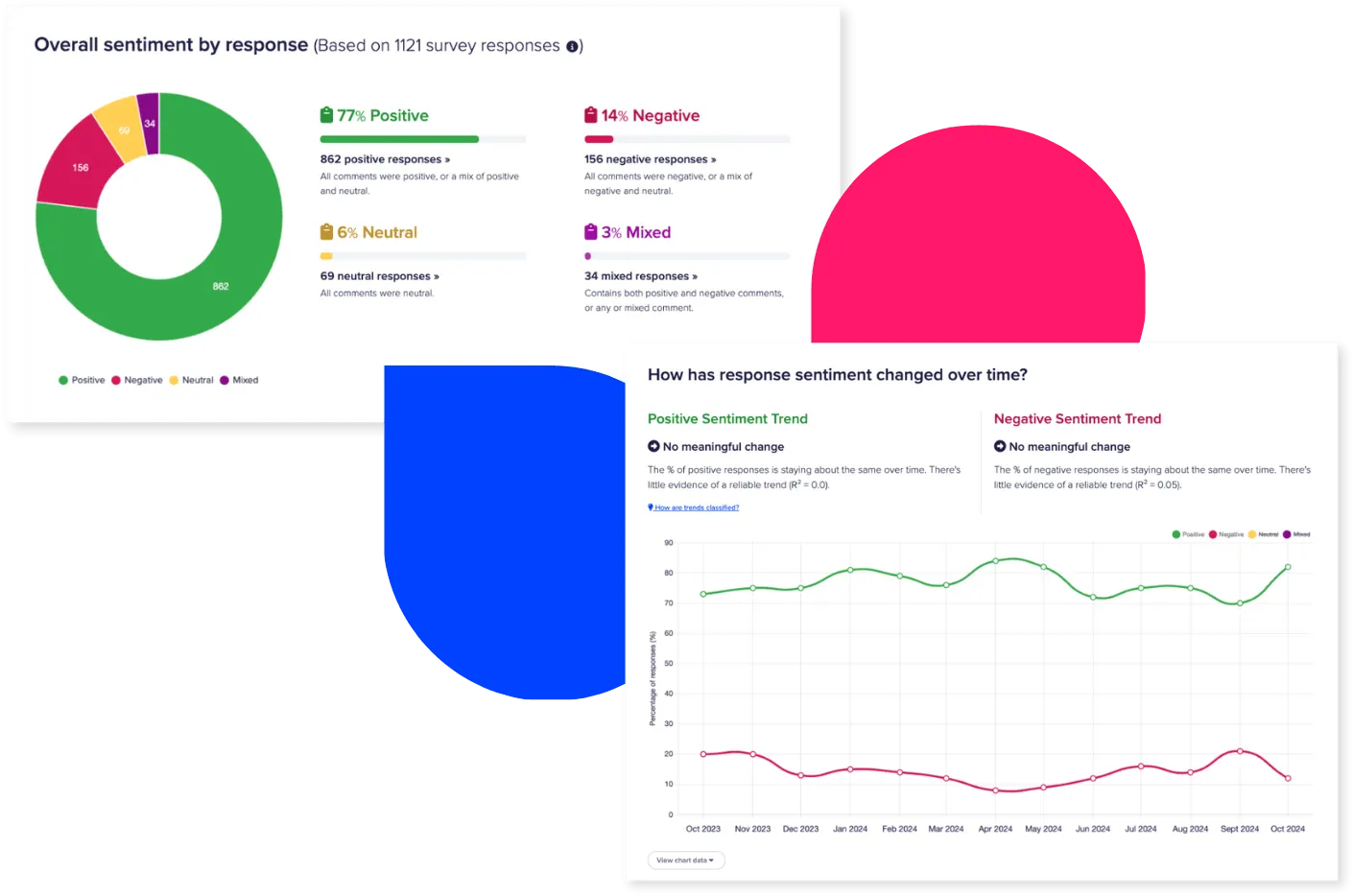This screenshot has width=1353, height=896.
Task: Click the red battery icon next to 14% Negative
Action: coord(590,113)
